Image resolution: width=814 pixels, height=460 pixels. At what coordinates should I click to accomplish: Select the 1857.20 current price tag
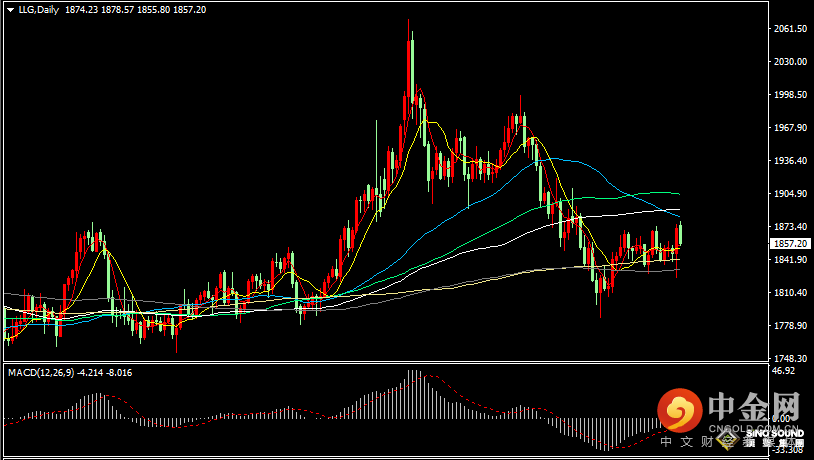pyautogui.click(x=790, y=243)
